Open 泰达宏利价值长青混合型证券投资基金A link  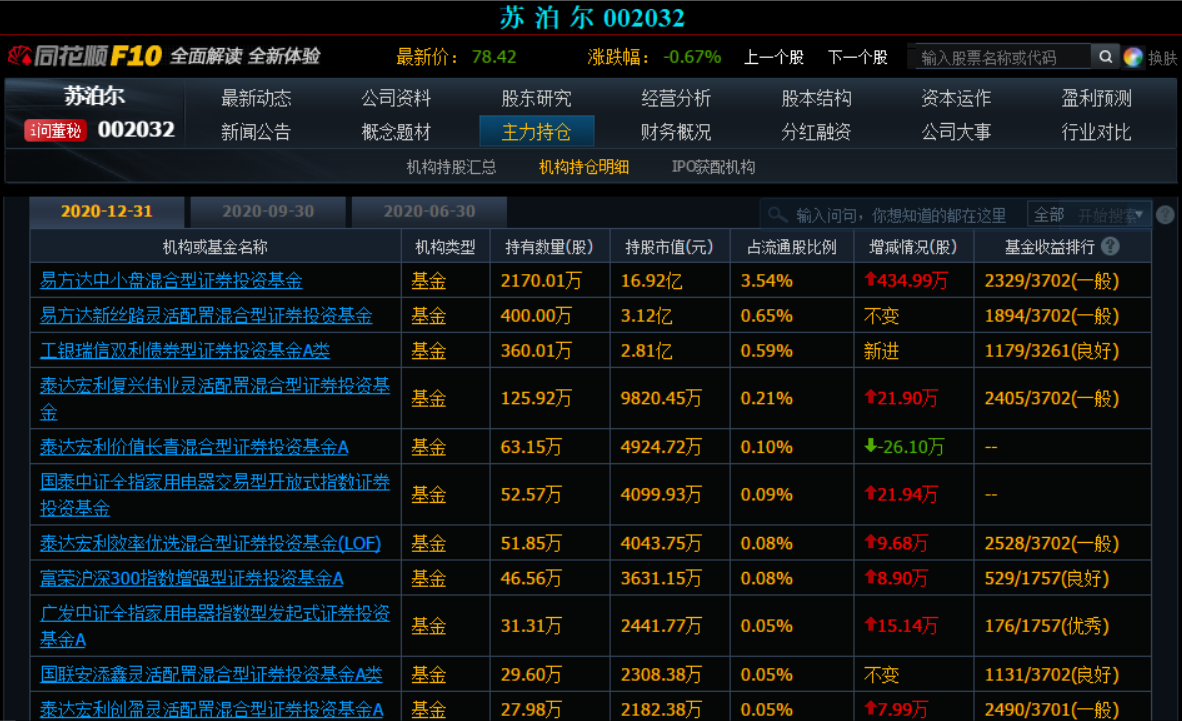pos(194,447)
